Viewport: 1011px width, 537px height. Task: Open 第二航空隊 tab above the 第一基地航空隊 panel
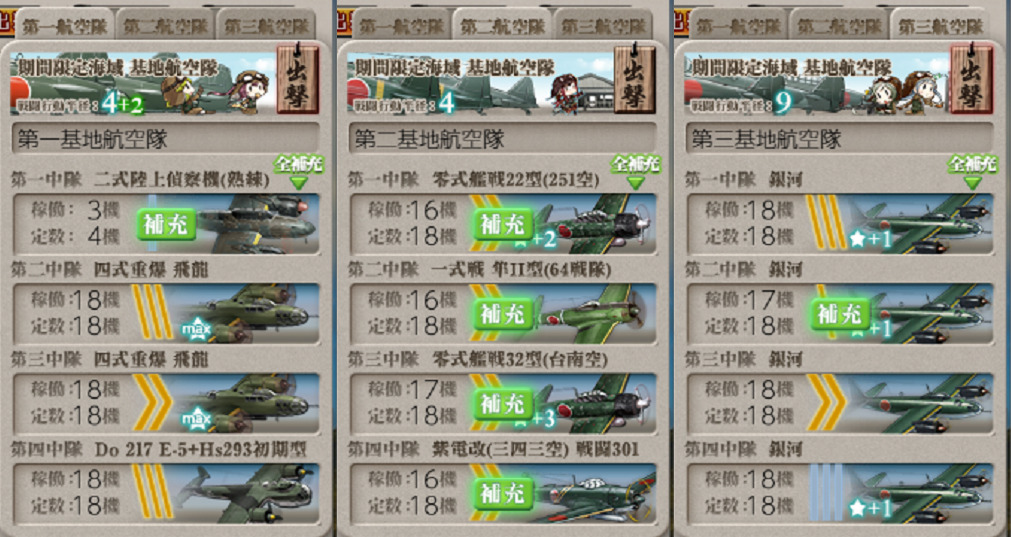pyautogui.click(x=165, y=25)
